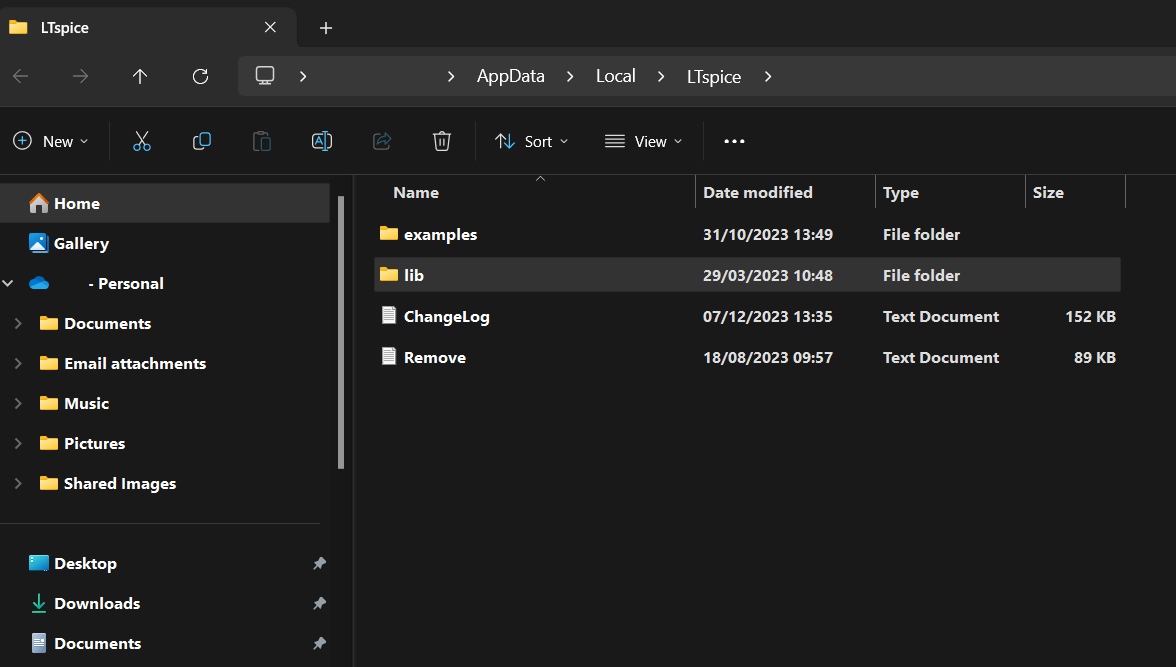Add a new tab with plus button
The height and width of the screenshot is (667, 1176).
[x=326, y=28]
